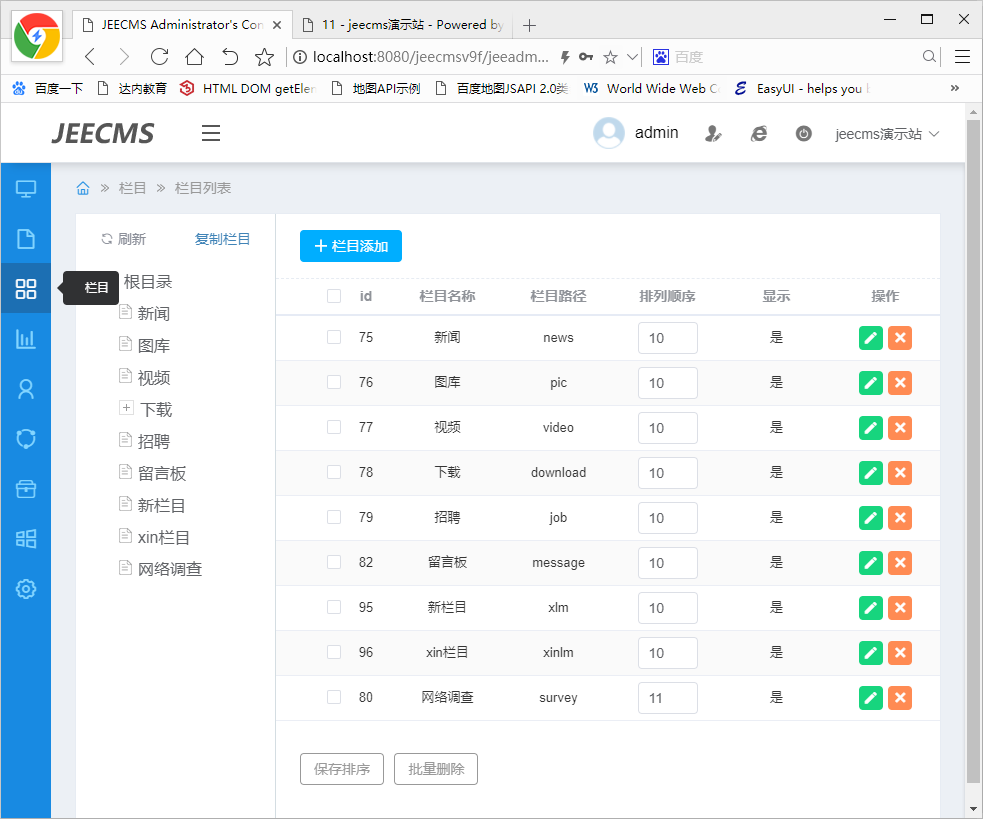Check the checkbox for the 留言板 row
The image size is (983, 819).
334,562
